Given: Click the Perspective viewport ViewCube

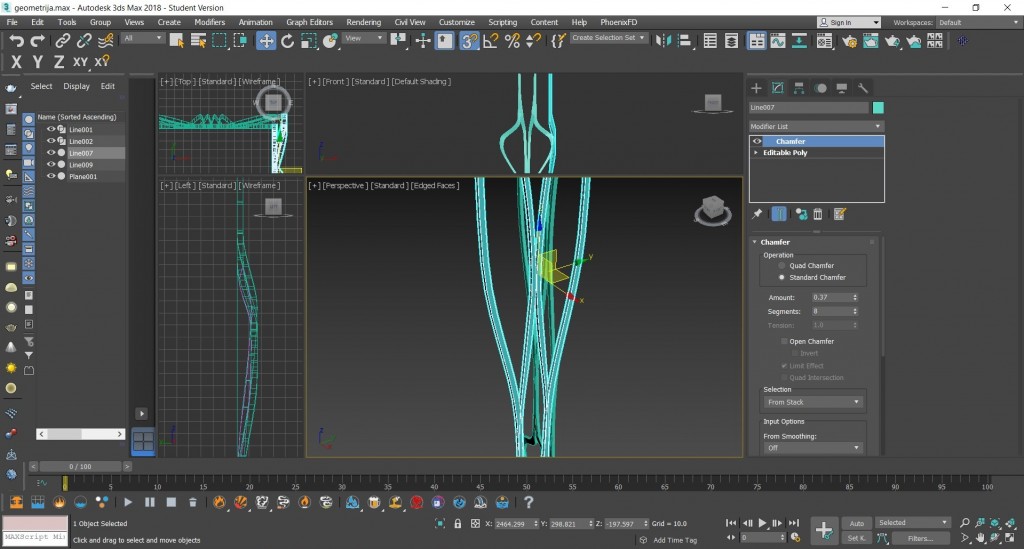Looking at the screenshot, I should click(712, 210).
